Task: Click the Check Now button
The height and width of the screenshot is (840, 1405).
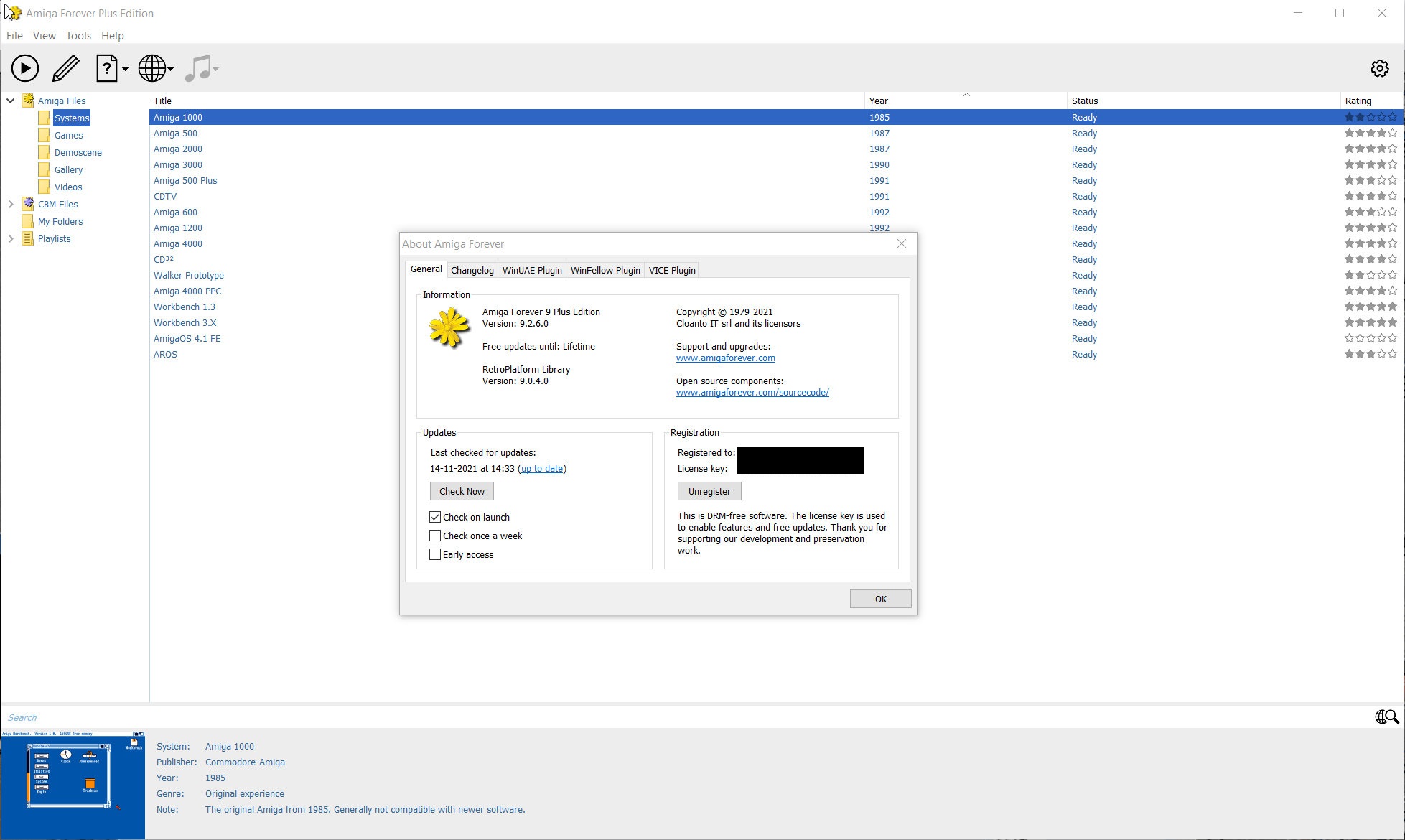Action: [462, 491]
